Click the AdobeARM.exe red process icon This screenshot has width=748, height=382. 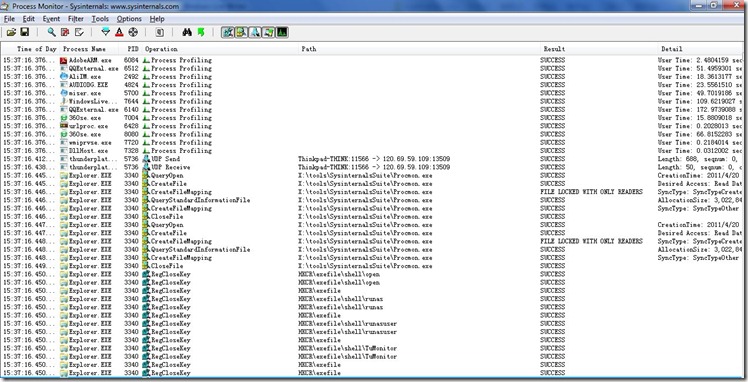[64, 60]
